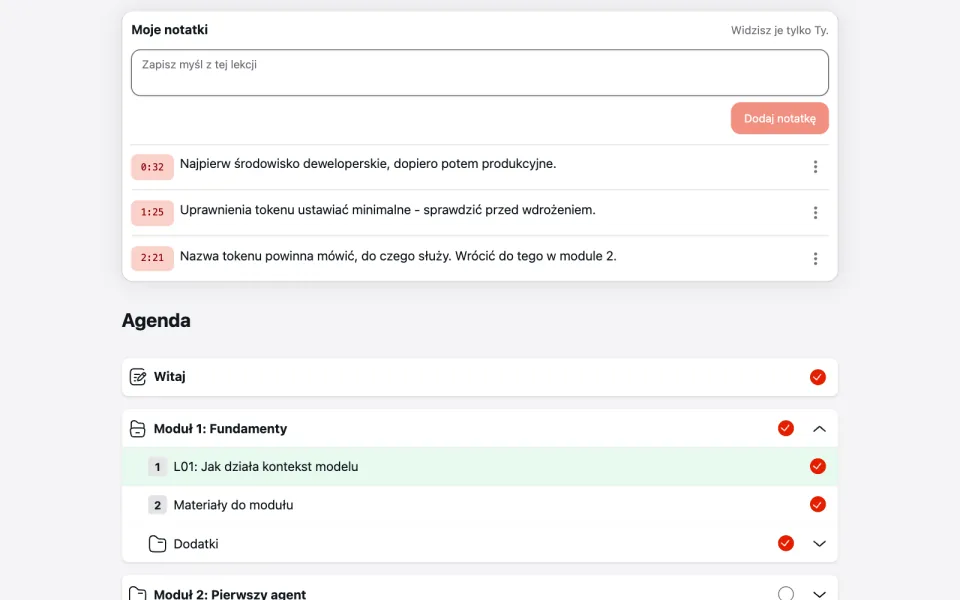
Task: Toggle completion checkmark for Moduł 1: Fundamenty
Action: pyautogui.click(x=786, y=428)
